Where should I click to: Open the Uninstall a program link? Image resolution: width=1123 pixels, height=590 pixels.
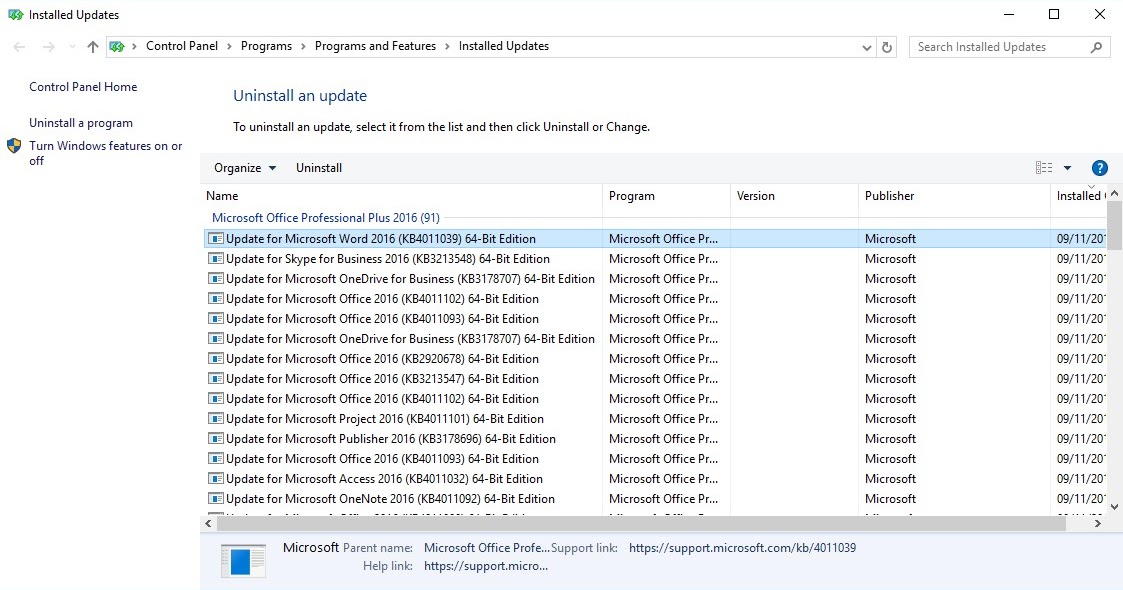(x=81, y=123)
